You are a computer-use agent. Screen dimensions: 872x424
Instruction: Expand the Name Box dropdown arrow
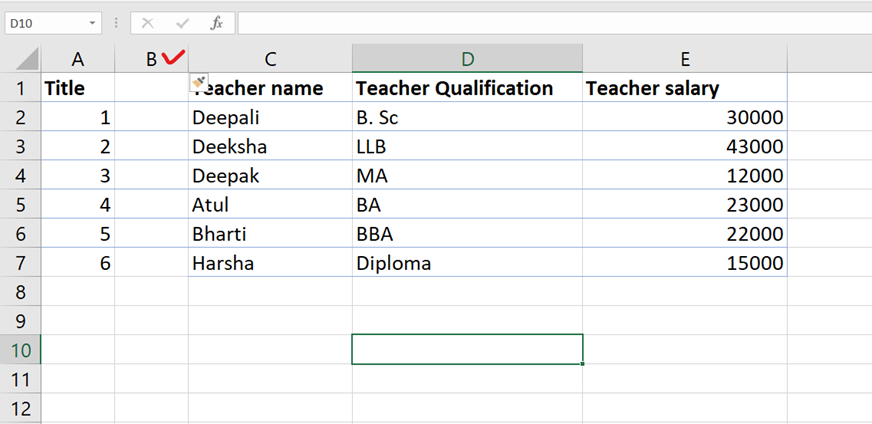click(x=93, y=22)
